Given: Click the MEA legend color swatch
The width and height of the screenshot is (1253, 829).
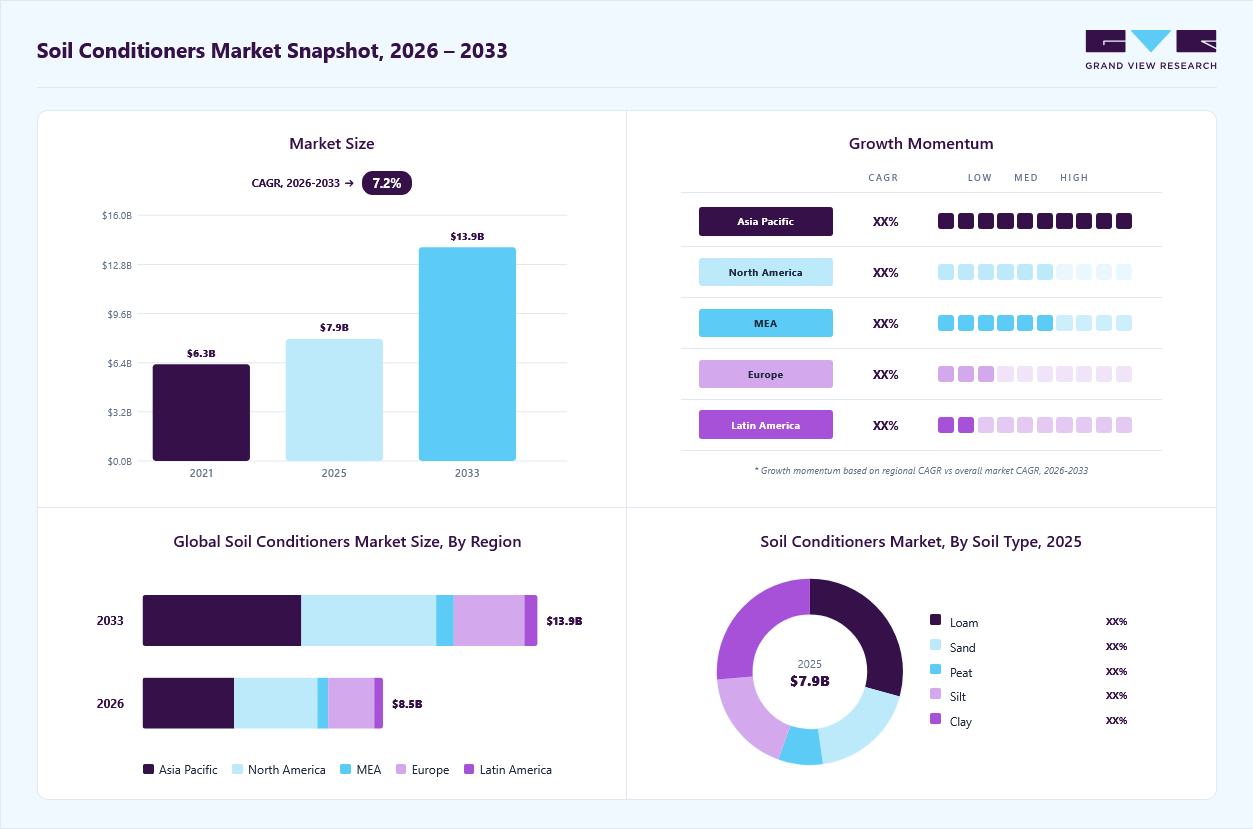Looking at the screenshot, I should click(x=346, y=770).
